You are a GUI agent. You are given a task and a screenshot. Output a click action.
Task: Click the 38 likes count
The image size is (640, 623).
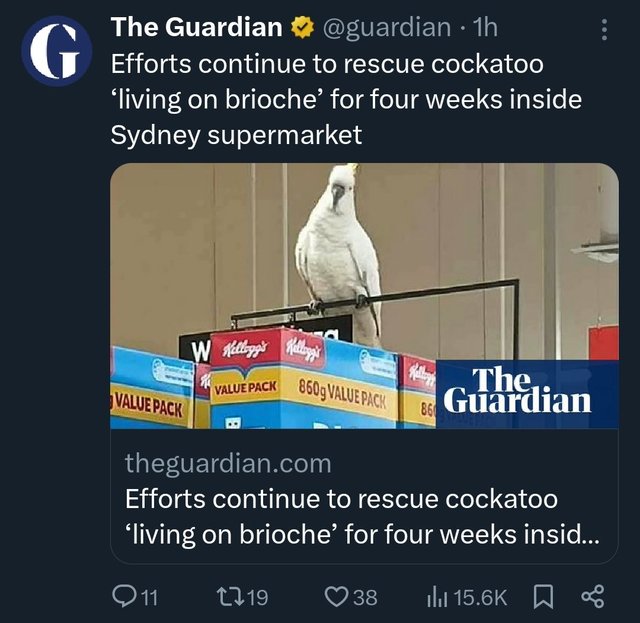365,598
